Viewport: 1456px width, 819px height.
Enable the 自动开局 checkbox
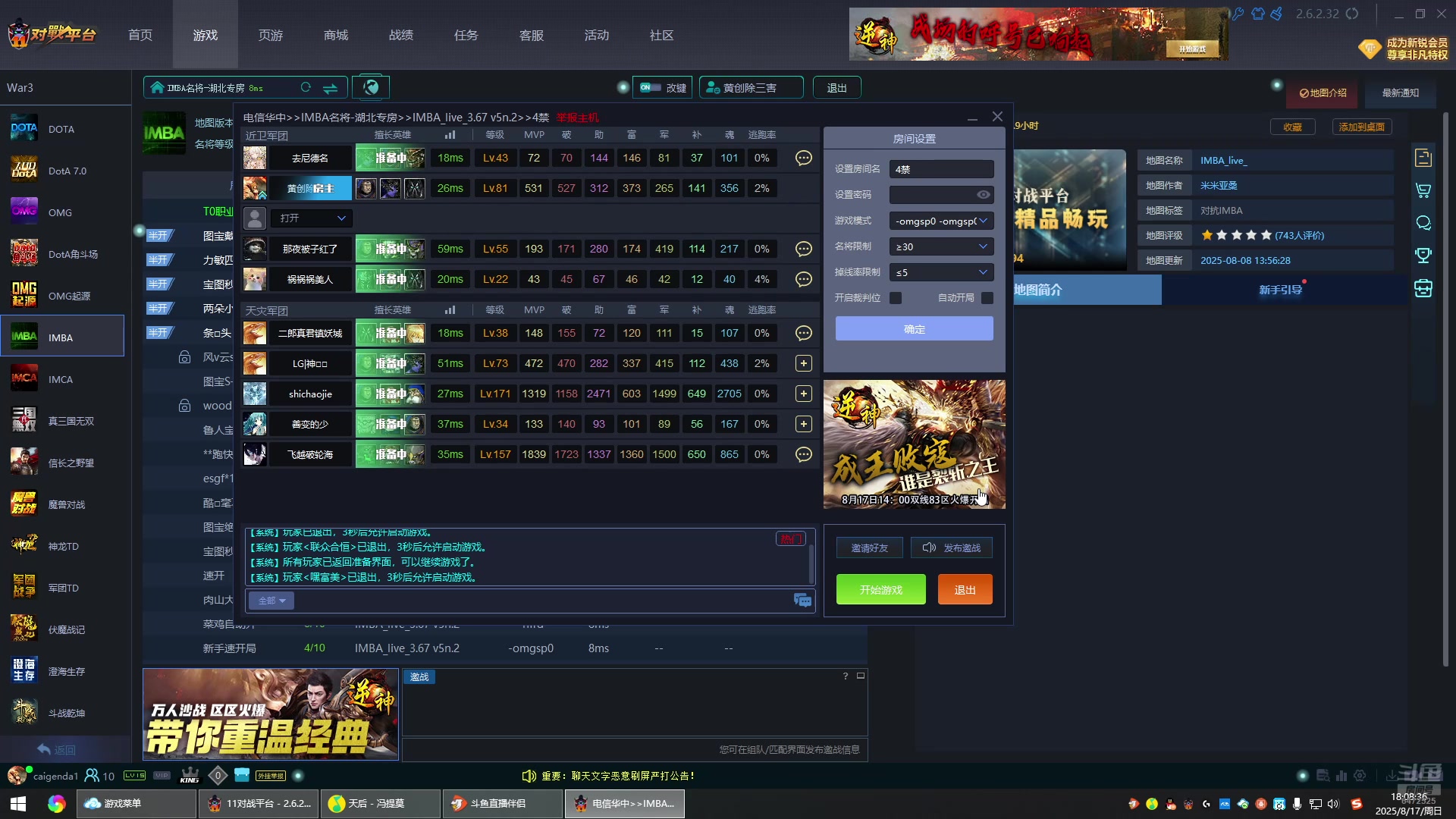coord(987,298)
